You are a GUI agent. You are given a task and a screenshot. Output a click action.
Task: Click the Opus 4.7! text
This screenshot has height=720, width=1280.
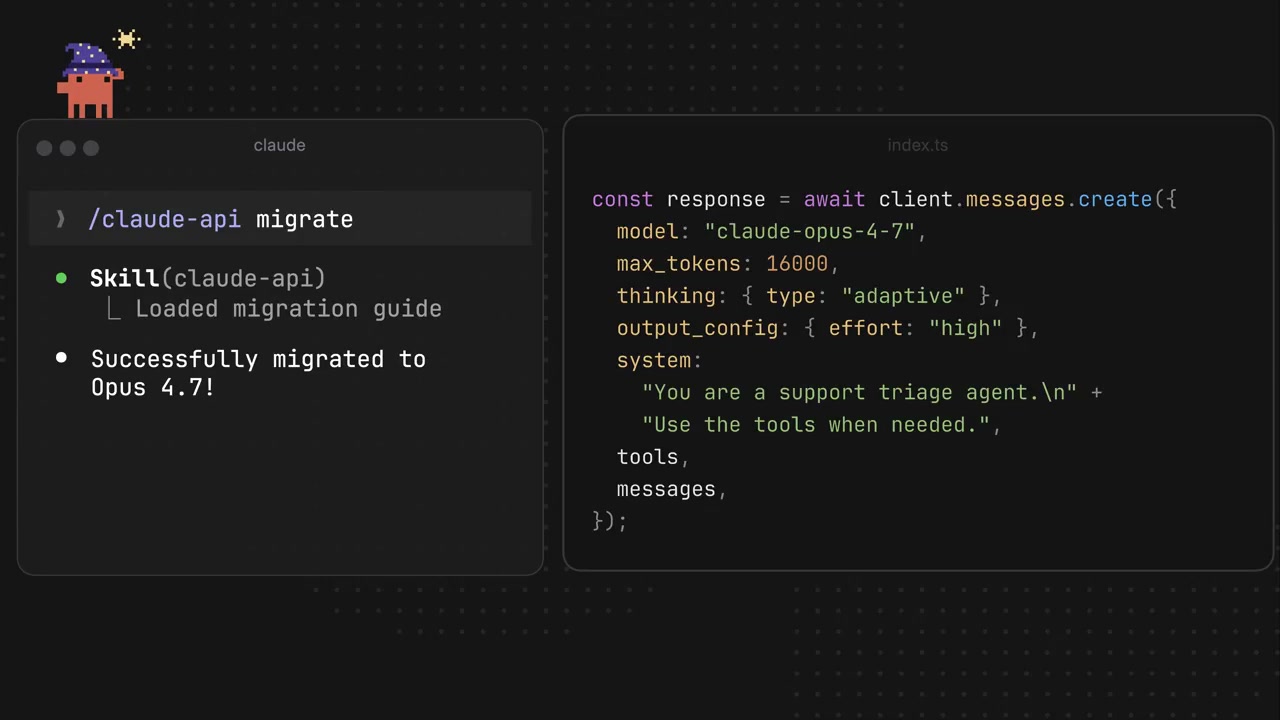click(x=153, y=387)
